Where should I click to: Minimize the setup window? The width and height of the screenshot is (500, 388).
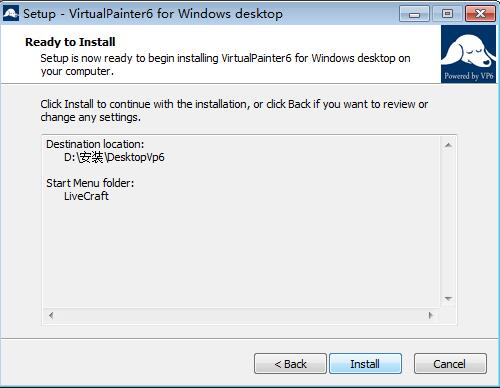tap(414, 14)
